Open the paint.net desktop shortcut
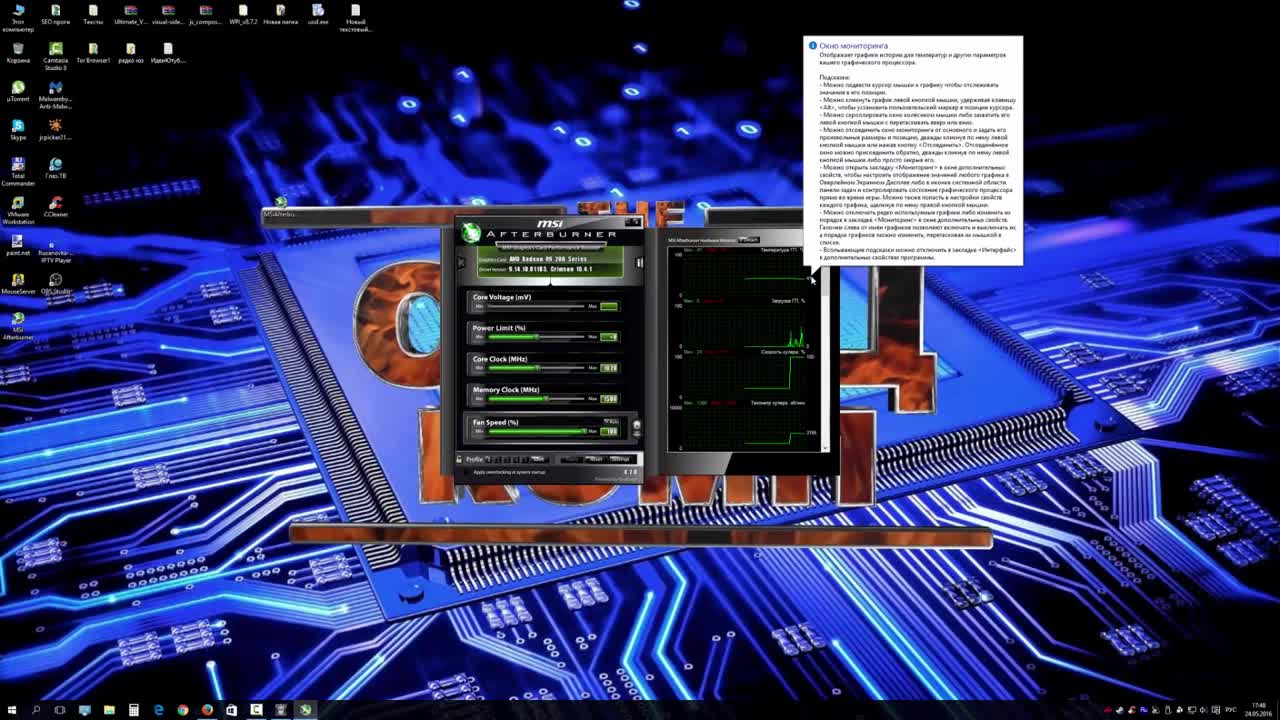The height and width of the screenshot is (720, 1280). 18,245
